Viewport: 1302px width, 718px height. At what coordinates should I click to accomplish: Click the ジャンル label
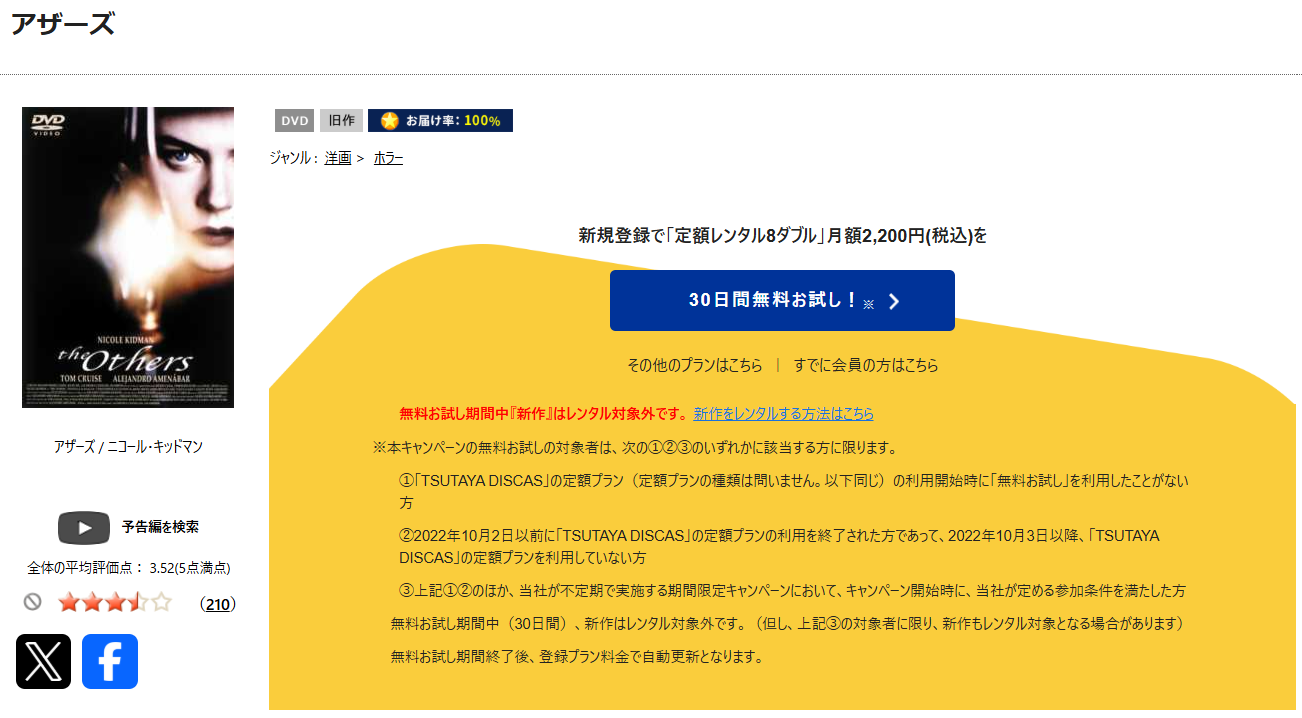[x=293, y=158]
